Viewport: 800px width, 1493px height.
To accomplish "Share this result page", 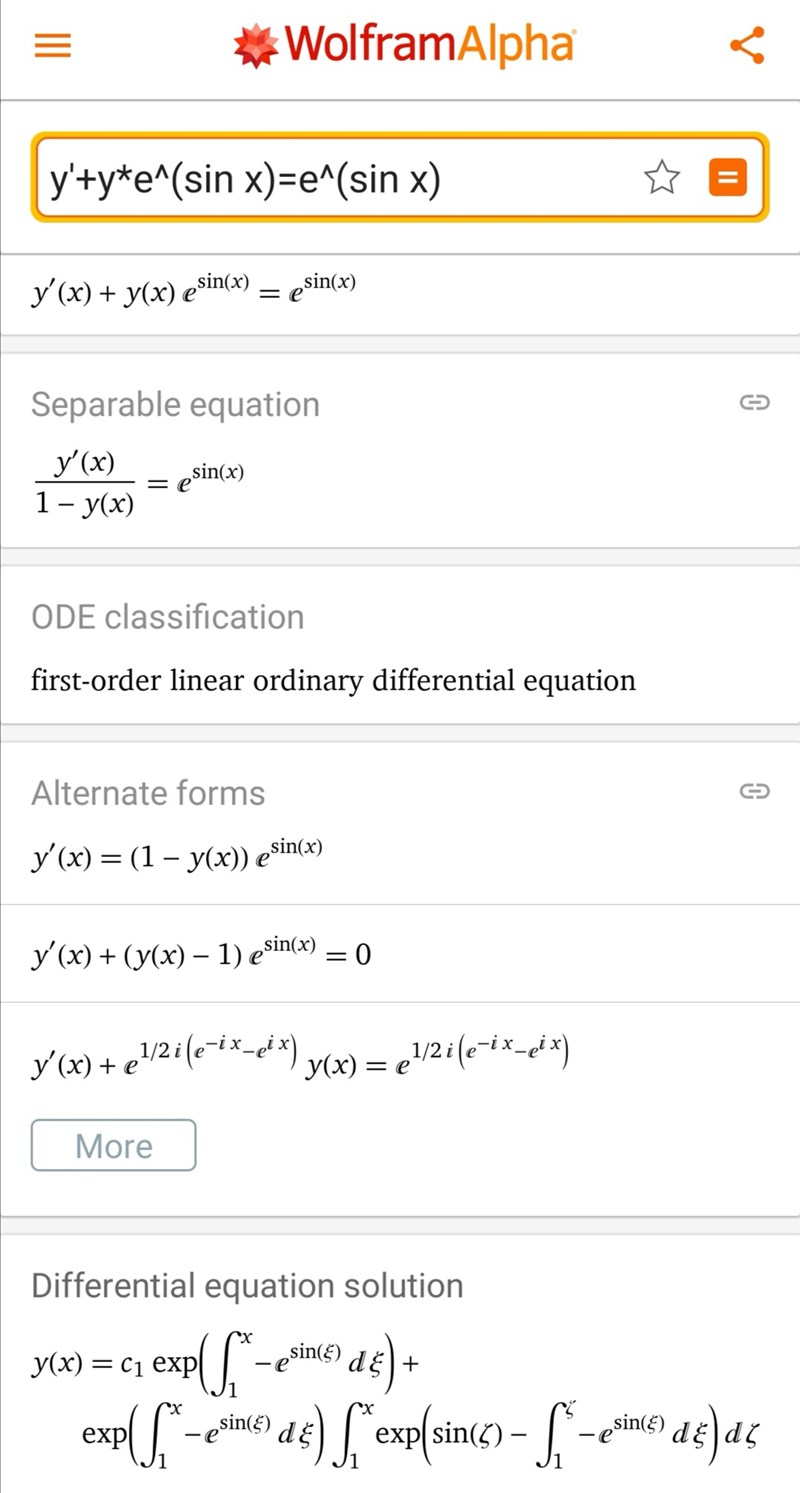I will [x=747, y=46].
